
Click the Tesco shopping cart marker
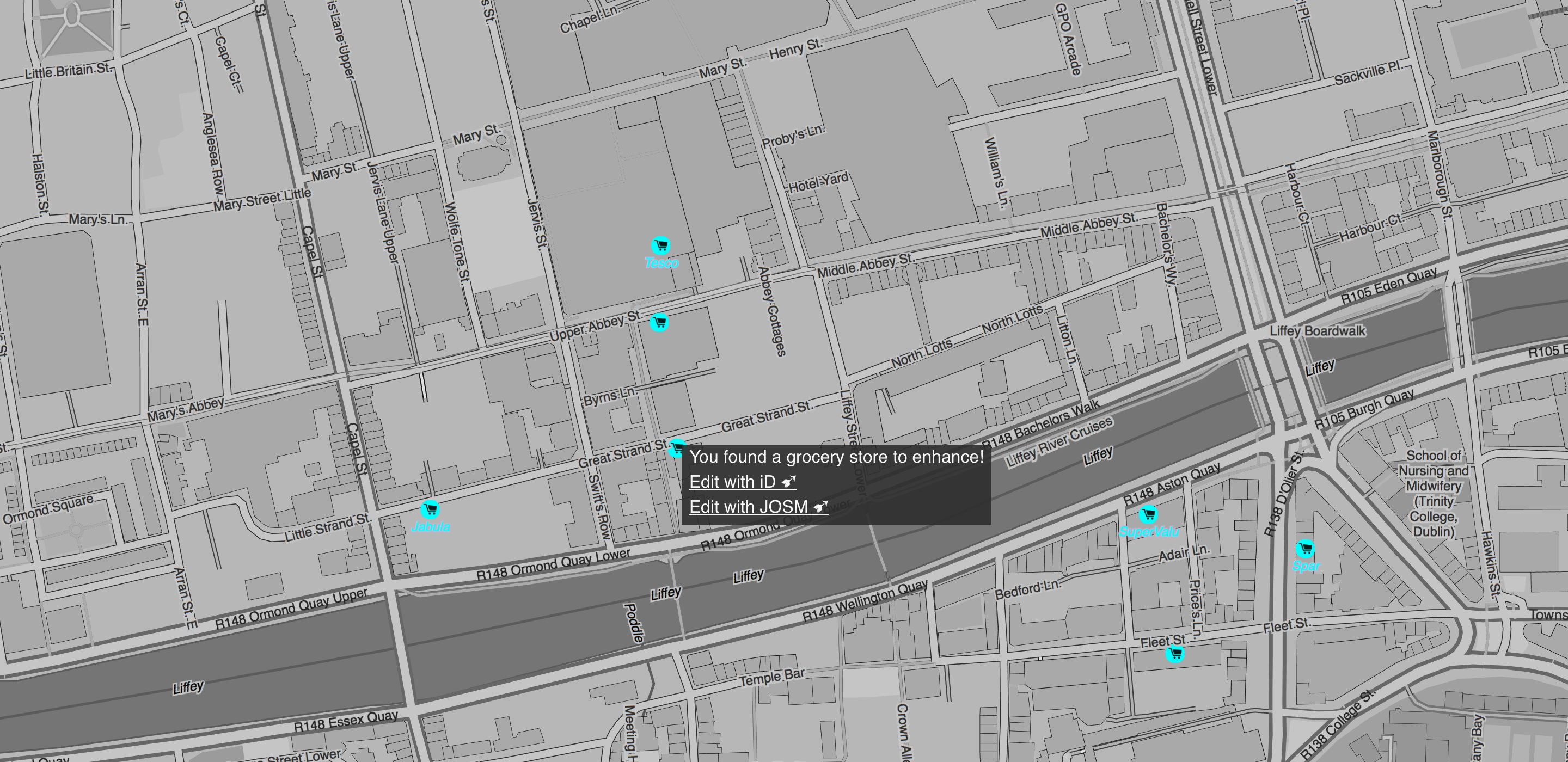[x=660, y=245]
